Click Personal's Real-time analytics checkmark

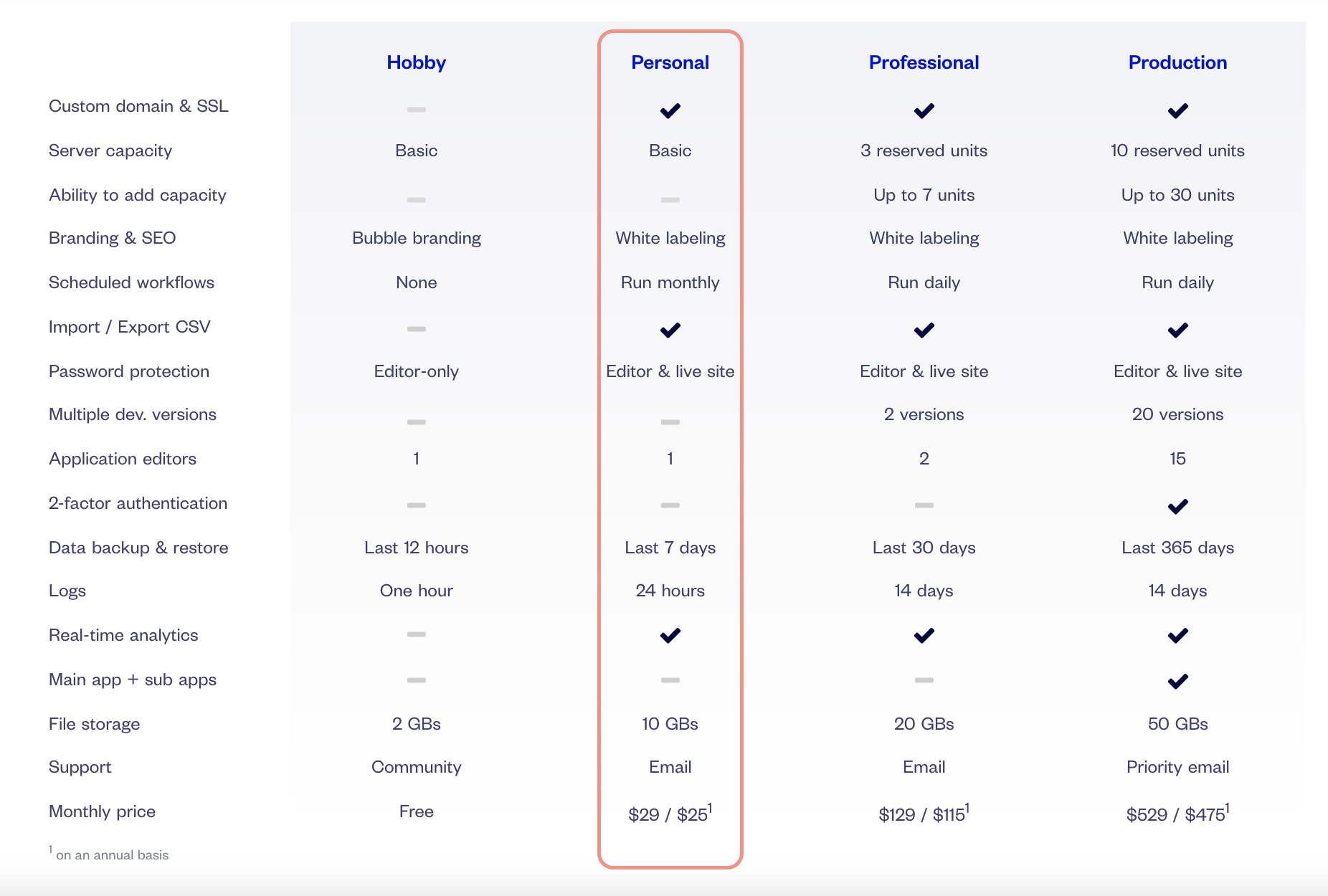coord(670,635)
